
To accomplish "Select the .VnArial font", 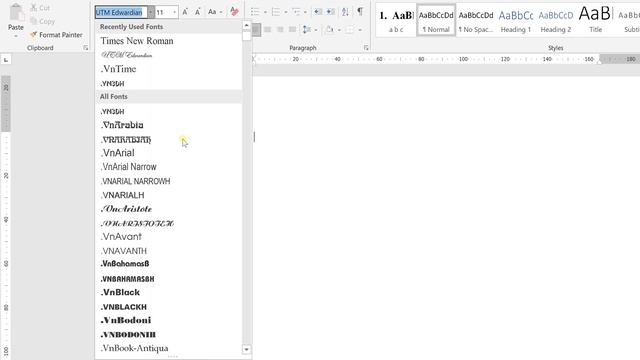I will (169, 153).
